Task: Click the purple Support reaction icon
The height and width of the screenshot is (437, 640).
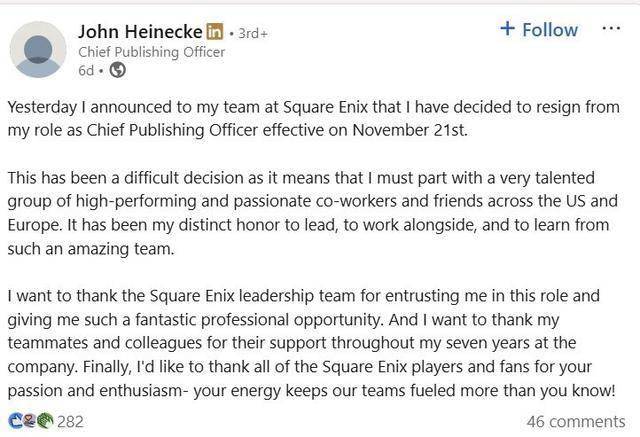Action: (29, 421)
